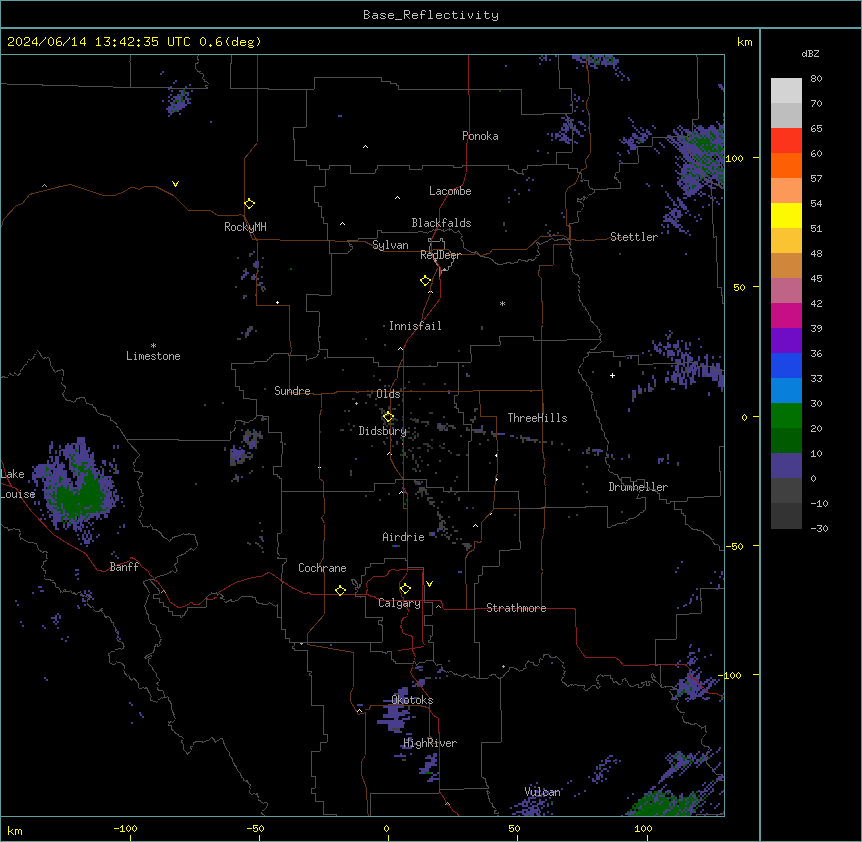862x842 pixels.
Task: Click the Olds label
Action: click(x=388, y=394)
